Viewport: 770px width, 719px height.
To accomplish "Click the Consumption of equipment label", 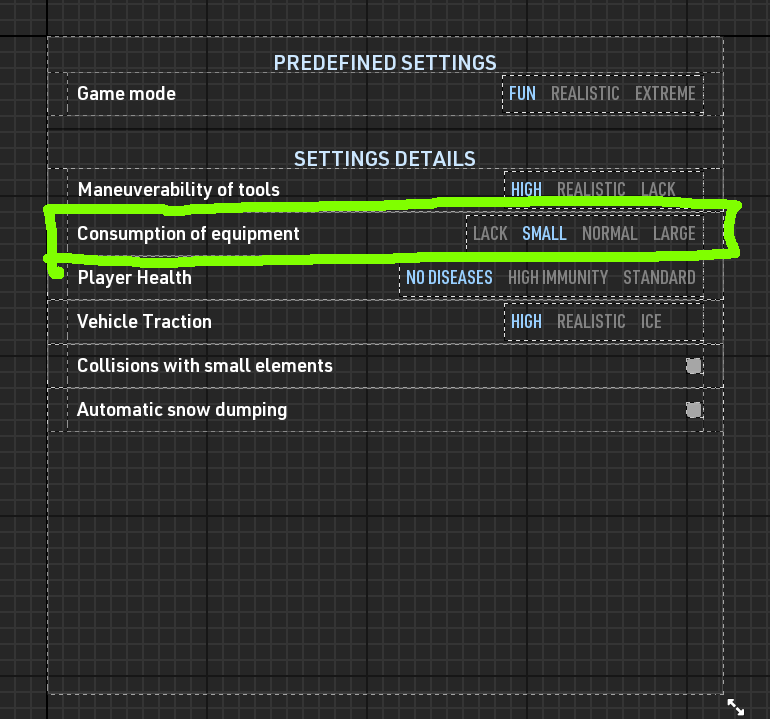I will coord(188,234).
